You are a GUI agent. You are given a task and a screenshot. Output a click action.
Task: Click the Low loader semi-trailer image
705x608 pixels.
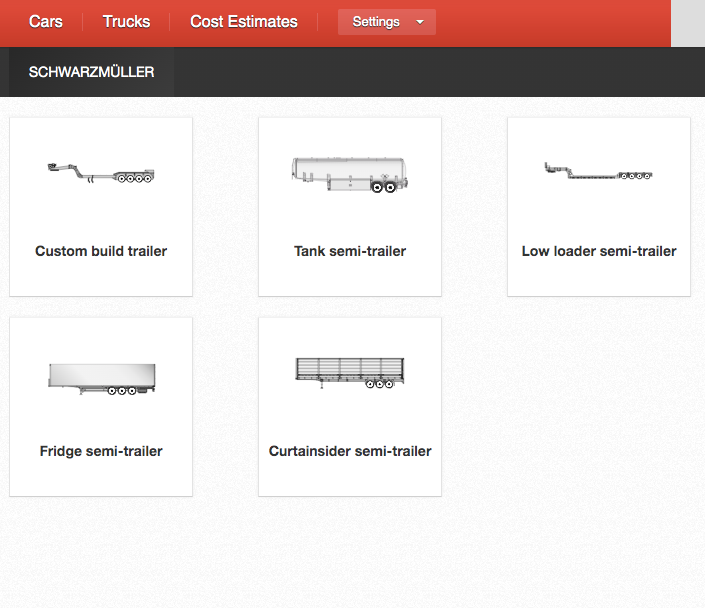click(598, 171)
